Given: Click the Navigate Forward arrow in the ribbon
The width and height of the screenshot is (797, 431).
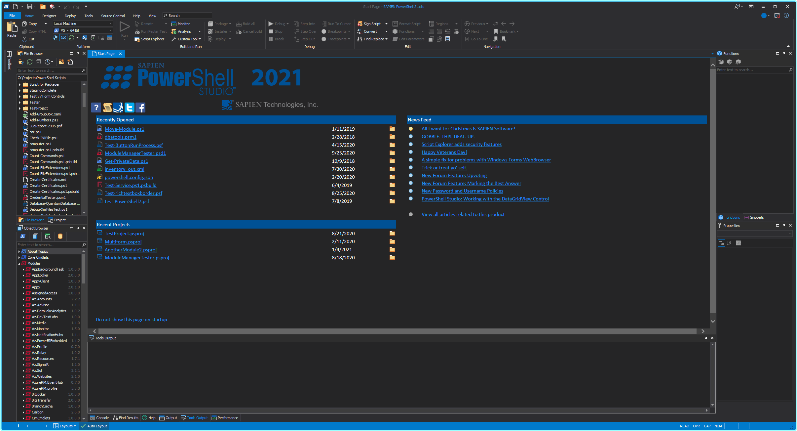Looking at the screenshot, I should pyautogui.click(x=512, y=23).
